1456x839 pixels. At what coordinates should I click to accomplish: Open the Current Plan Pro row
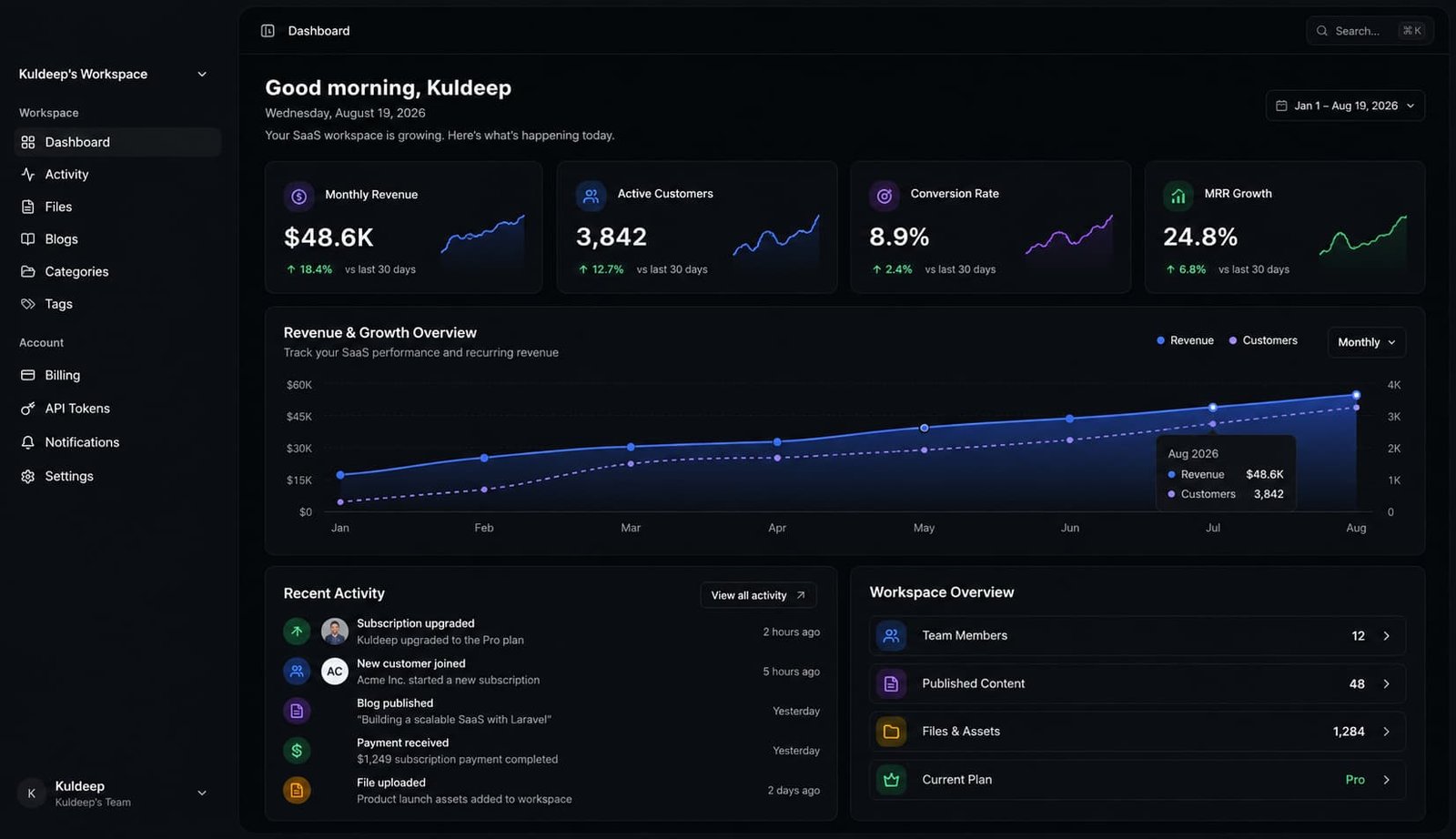click(1137, 780)
